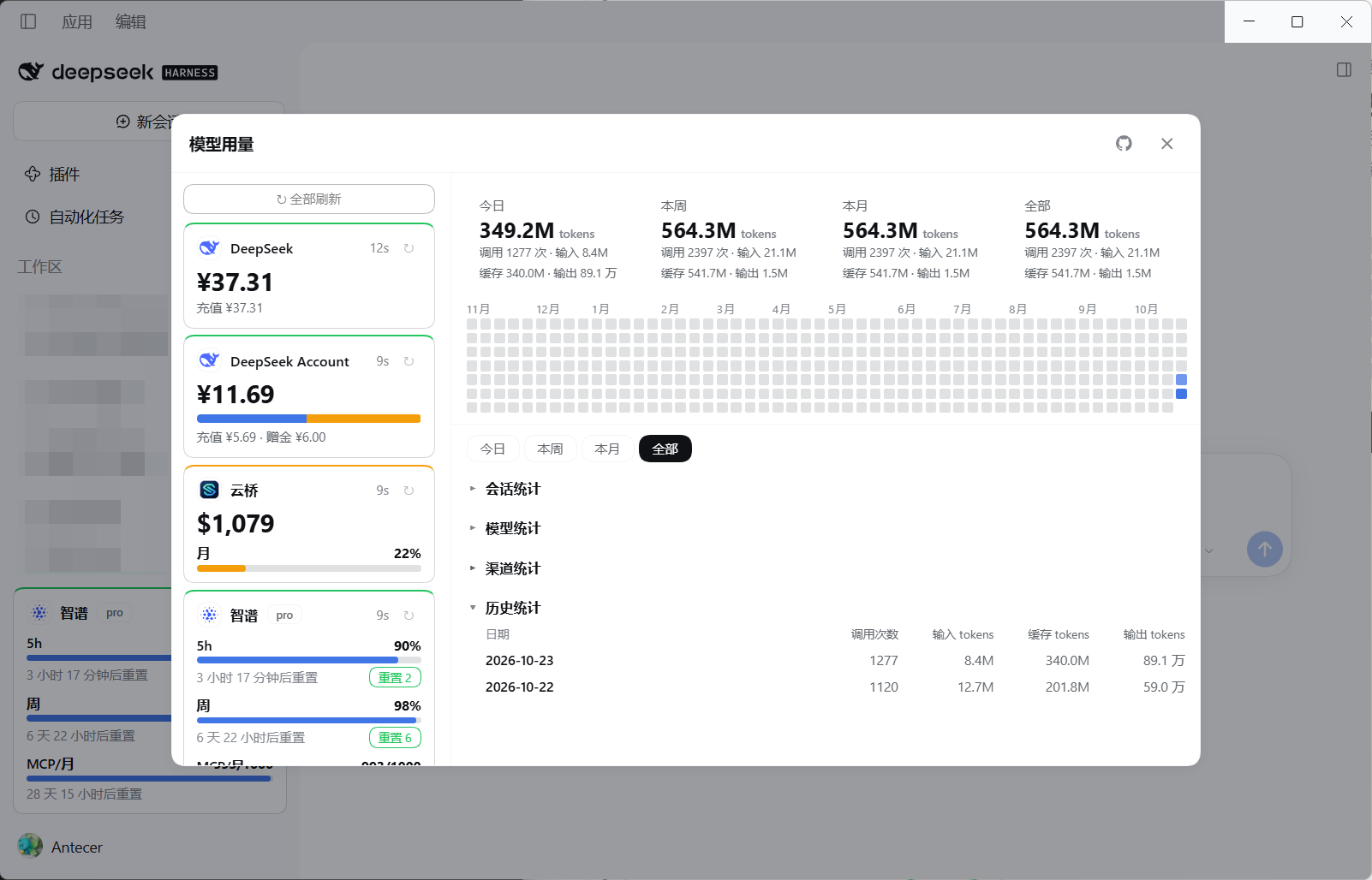Click the 智谱 周 98% progress bar
Viewport: 1372px width, 880px height.
pyautogui.click(x=308, y=720)
